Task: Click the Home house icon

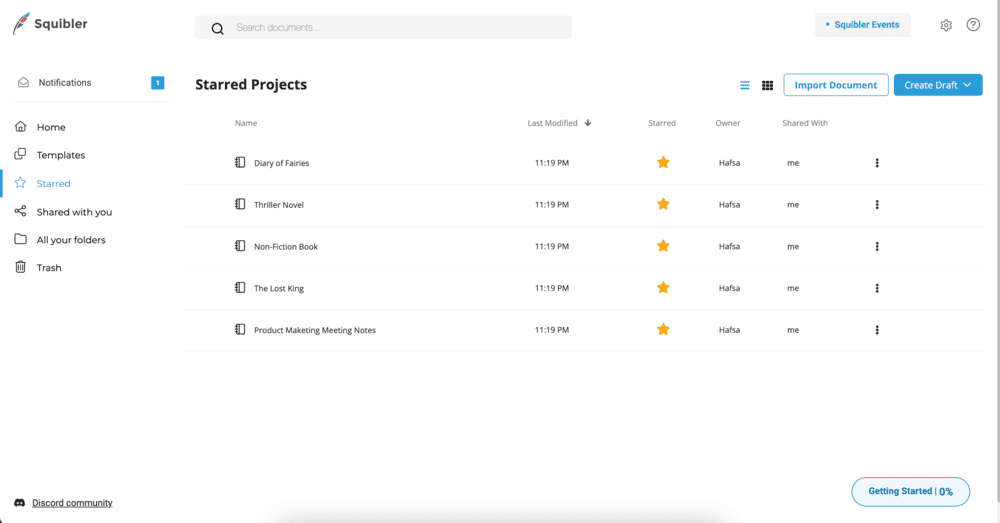Action: [x=20, y=127]
